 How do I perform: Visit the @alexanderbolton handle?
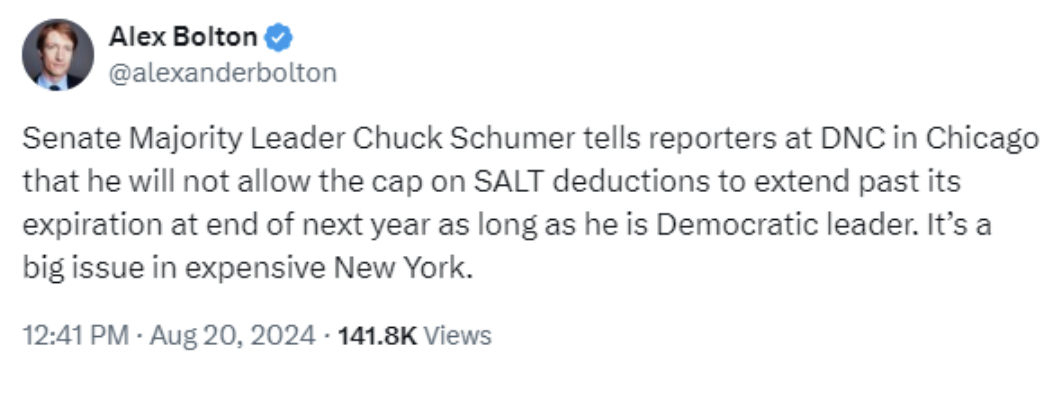[x=223, y=72]
